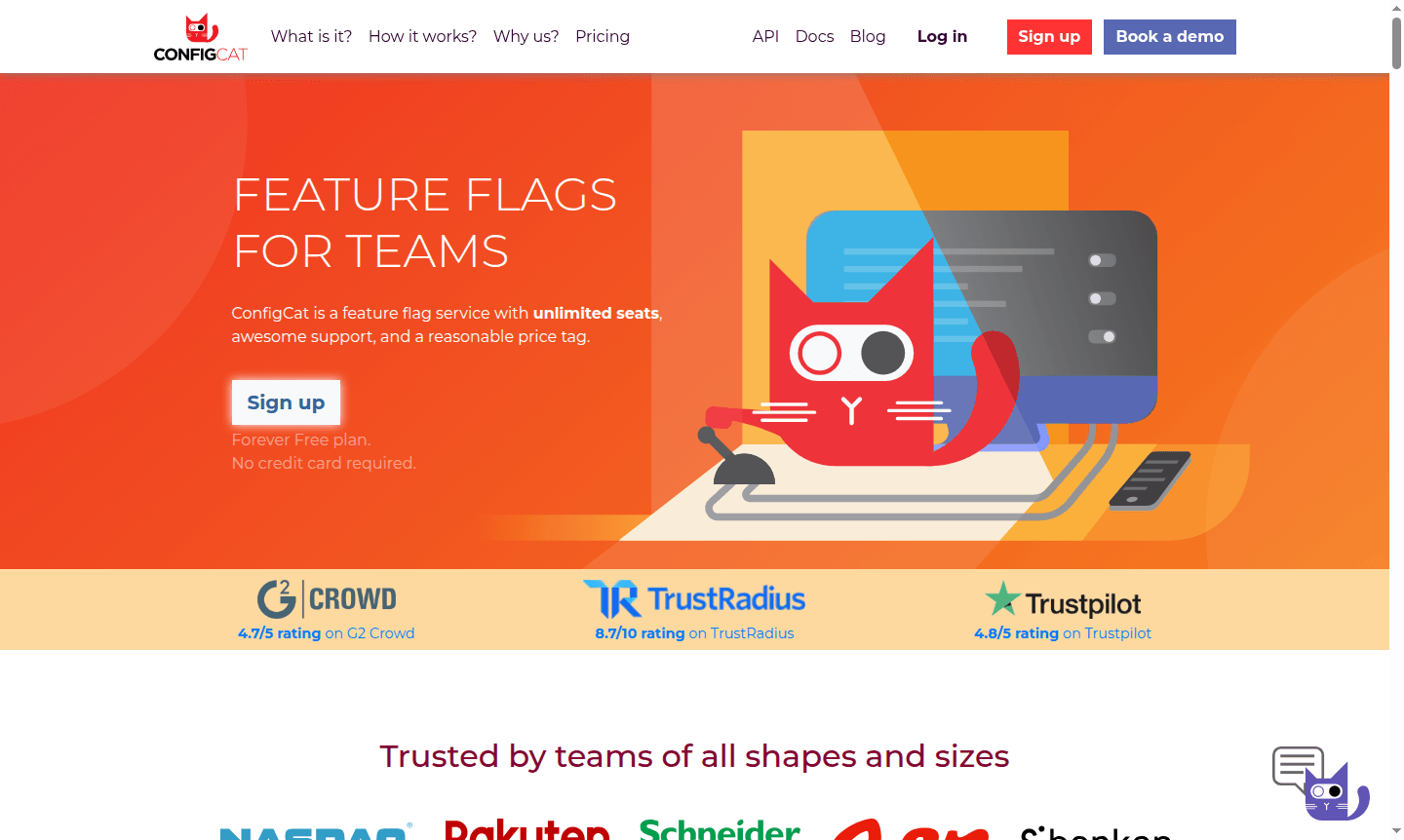Visit the Blog
The height and width of the screenshot is (840, 1404).
tap(868, 36)
